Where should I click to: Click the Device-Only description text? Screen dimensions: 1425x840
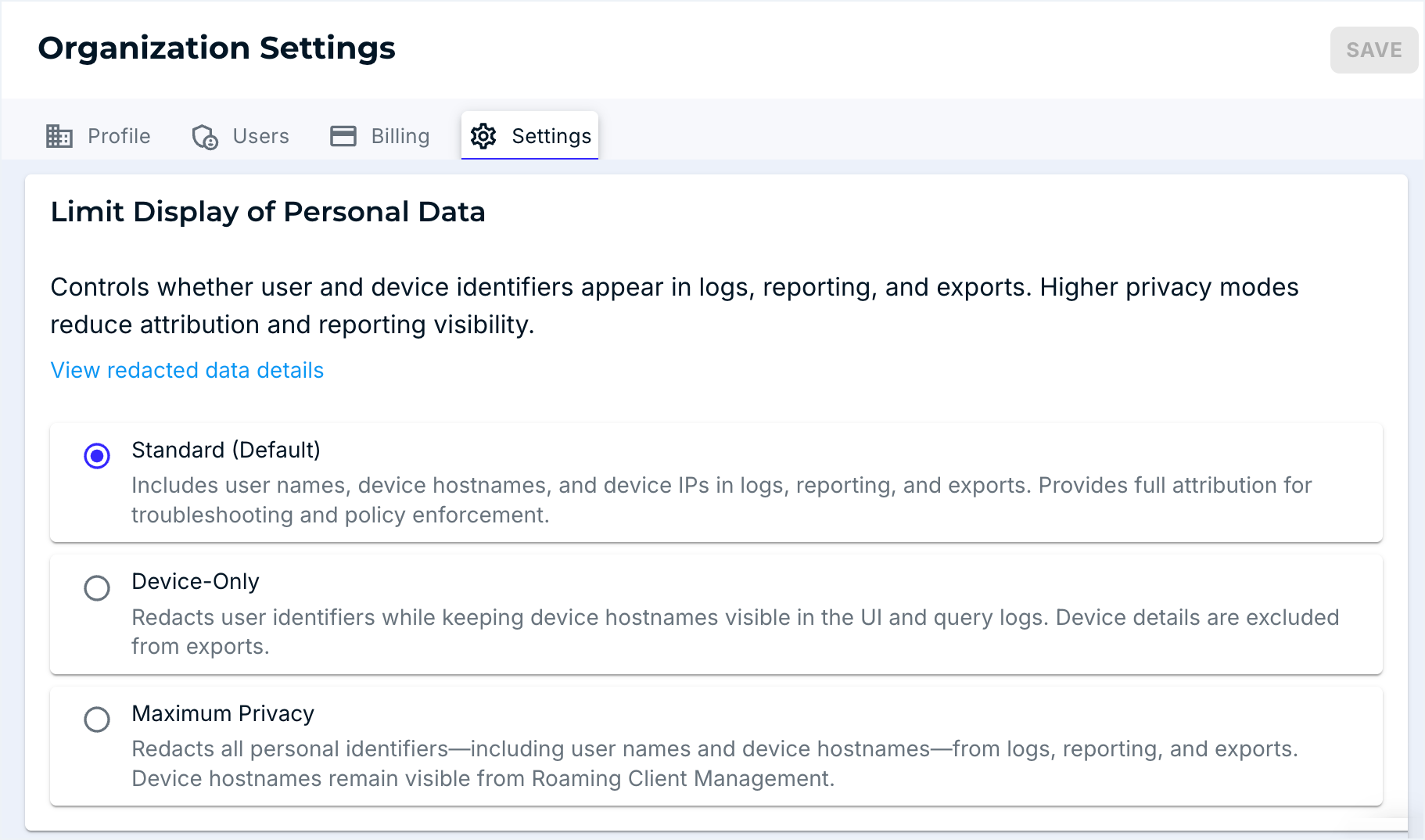tap(734, 632)
